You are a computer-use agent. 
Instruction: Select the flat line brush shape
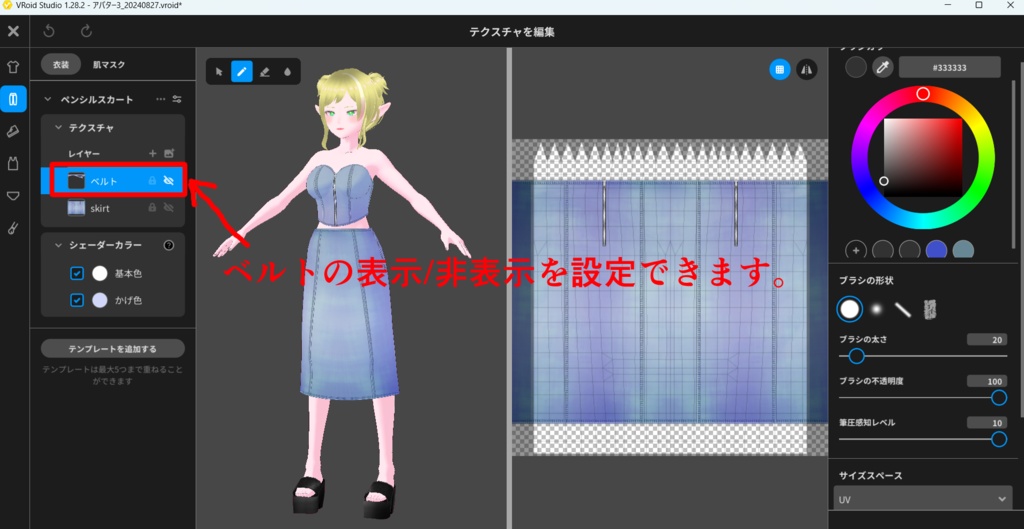pyautogui.click(x=903, y=309)
